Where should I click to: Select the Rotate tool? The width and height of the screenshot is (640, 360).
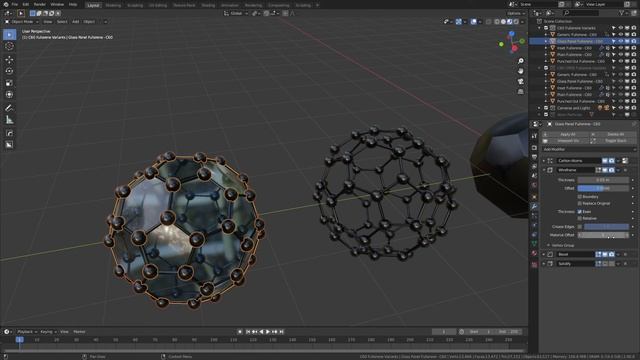pos(9,71)
